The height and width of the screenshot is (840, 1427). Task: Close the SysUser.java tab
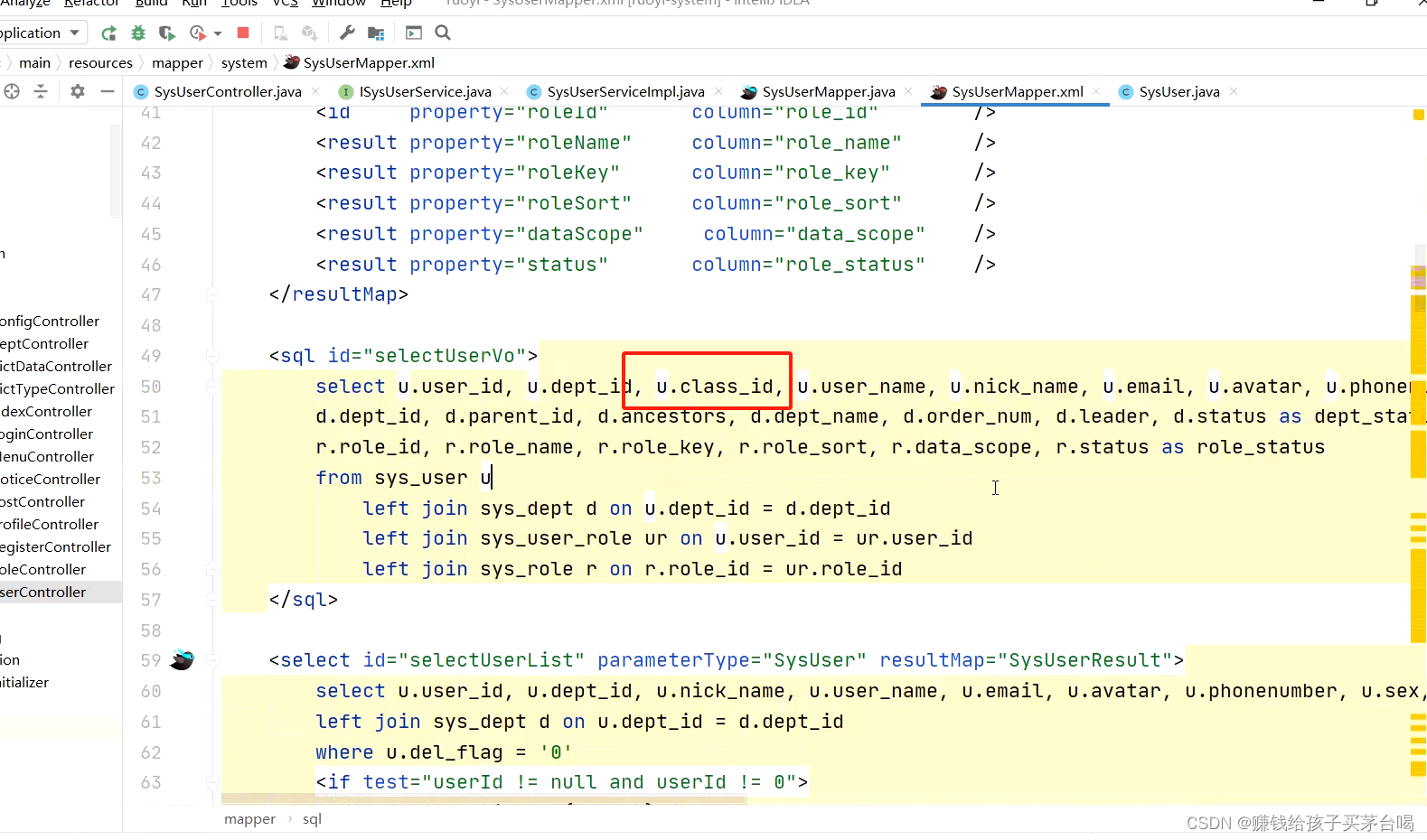(1234, 91)
